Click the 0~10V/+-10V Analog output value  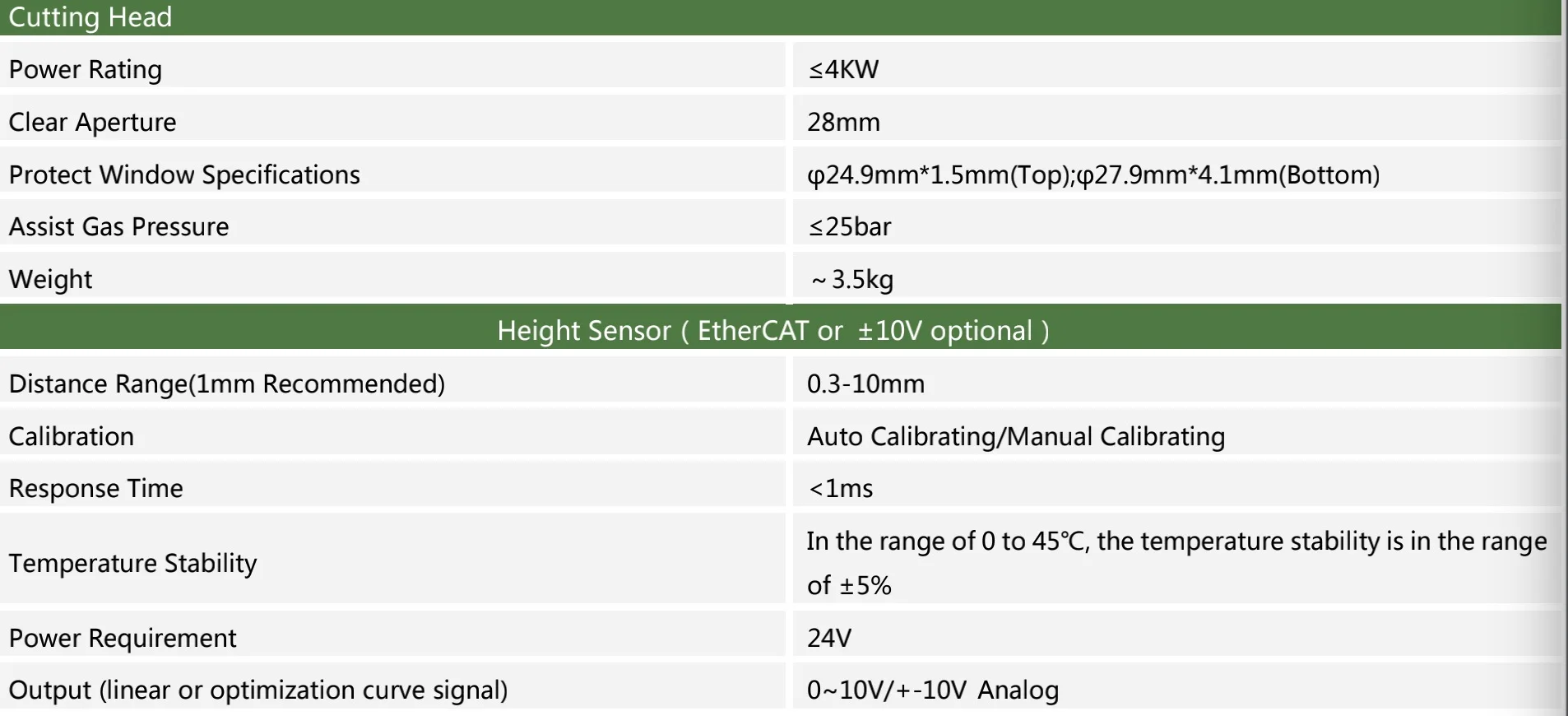tap(933, 690)
